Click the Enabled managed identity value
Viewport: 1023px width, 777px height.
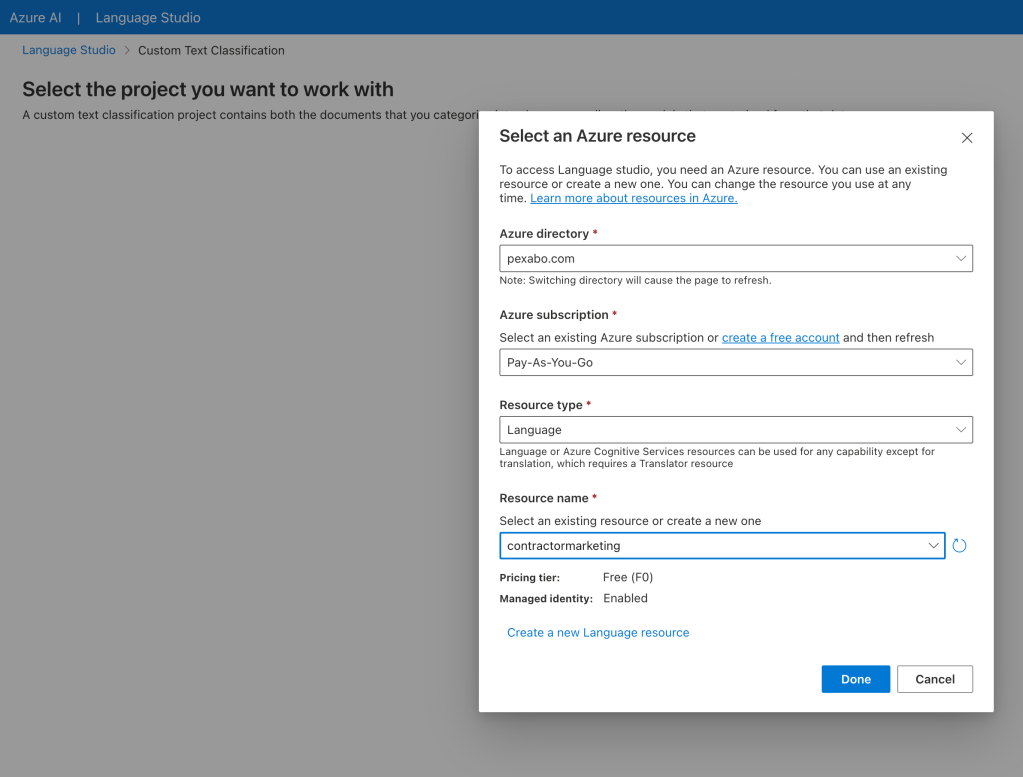pyautogui.click(x=625, y=598)
